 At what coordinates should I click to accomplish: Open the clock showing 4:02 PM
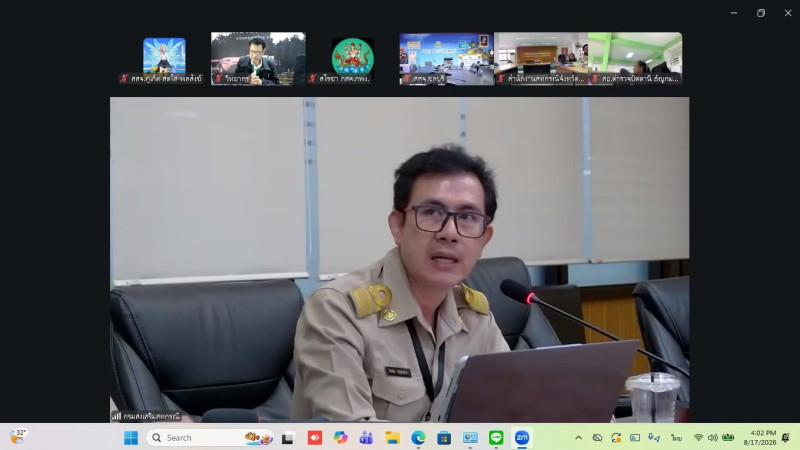coord(760,438)
